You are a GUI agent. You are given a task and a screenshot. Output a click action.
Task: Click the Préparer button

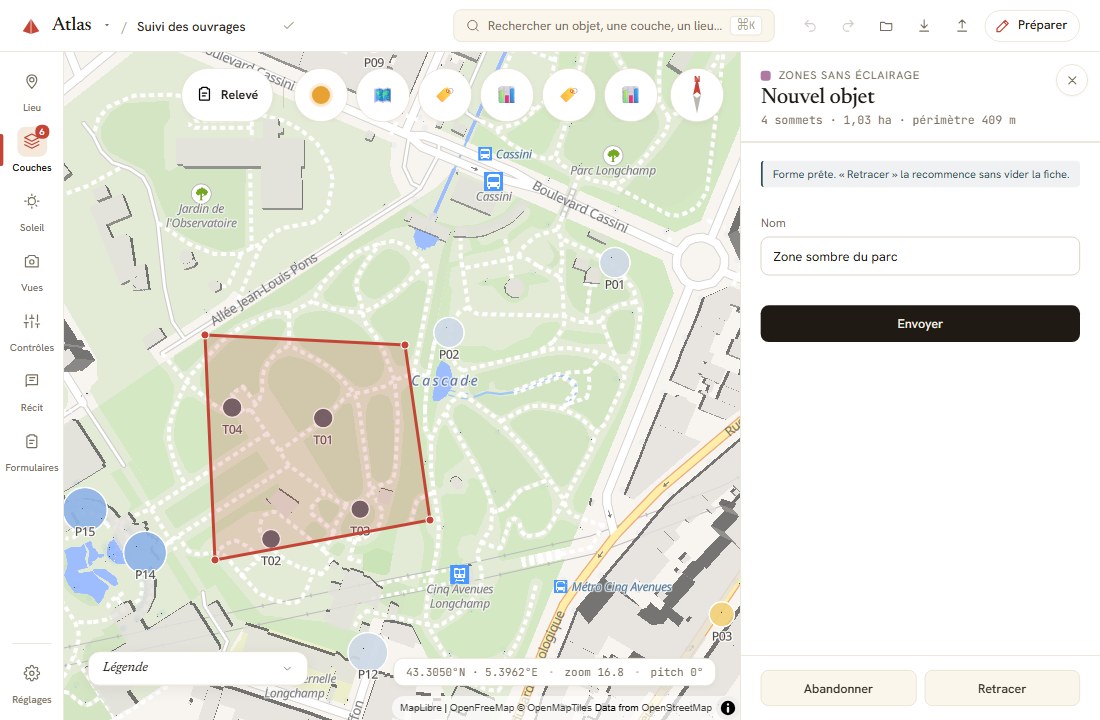point(1032,26)
